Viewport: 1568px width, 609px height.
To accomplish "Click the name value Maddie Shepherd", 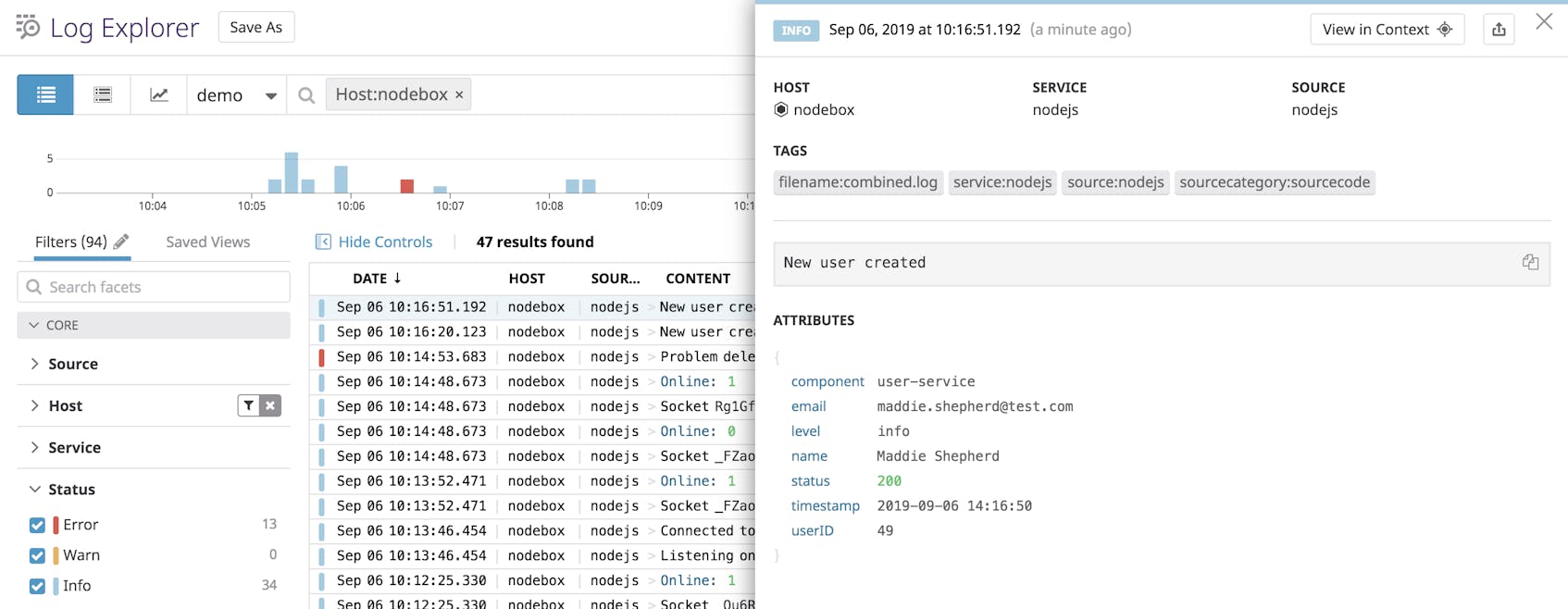I will point(938,455).
